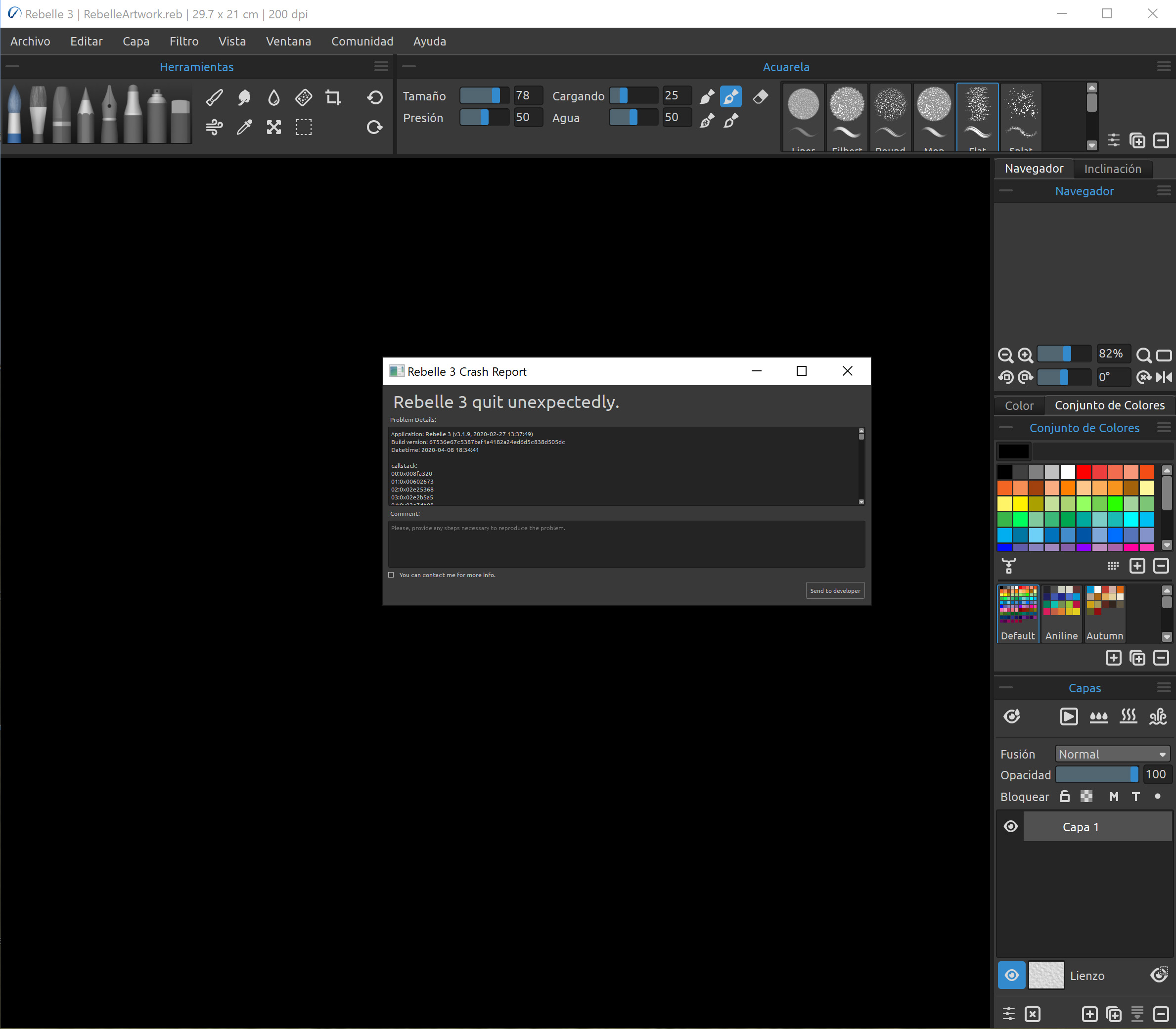The width and height of the screenshot is (1176, 1029).
Task: Click the zoom out magnifier in Navegador
Action: (x=1005, y=356)
